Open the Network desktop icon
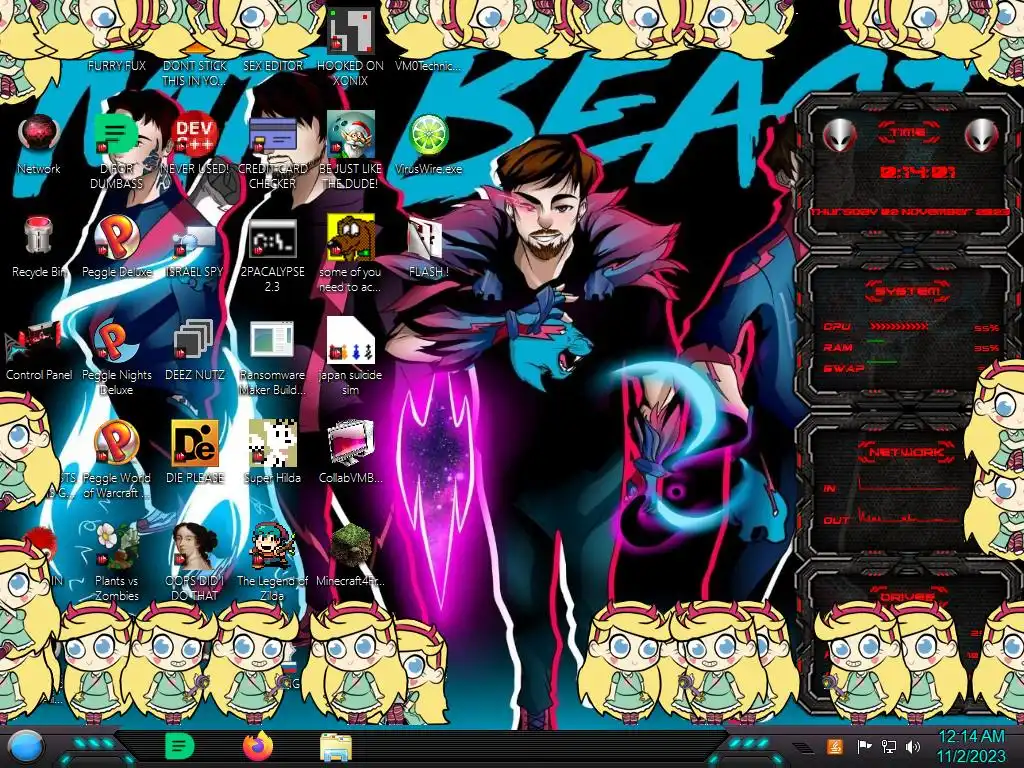The width and height of the screenshot is (1024, 768). pos(39,134)
